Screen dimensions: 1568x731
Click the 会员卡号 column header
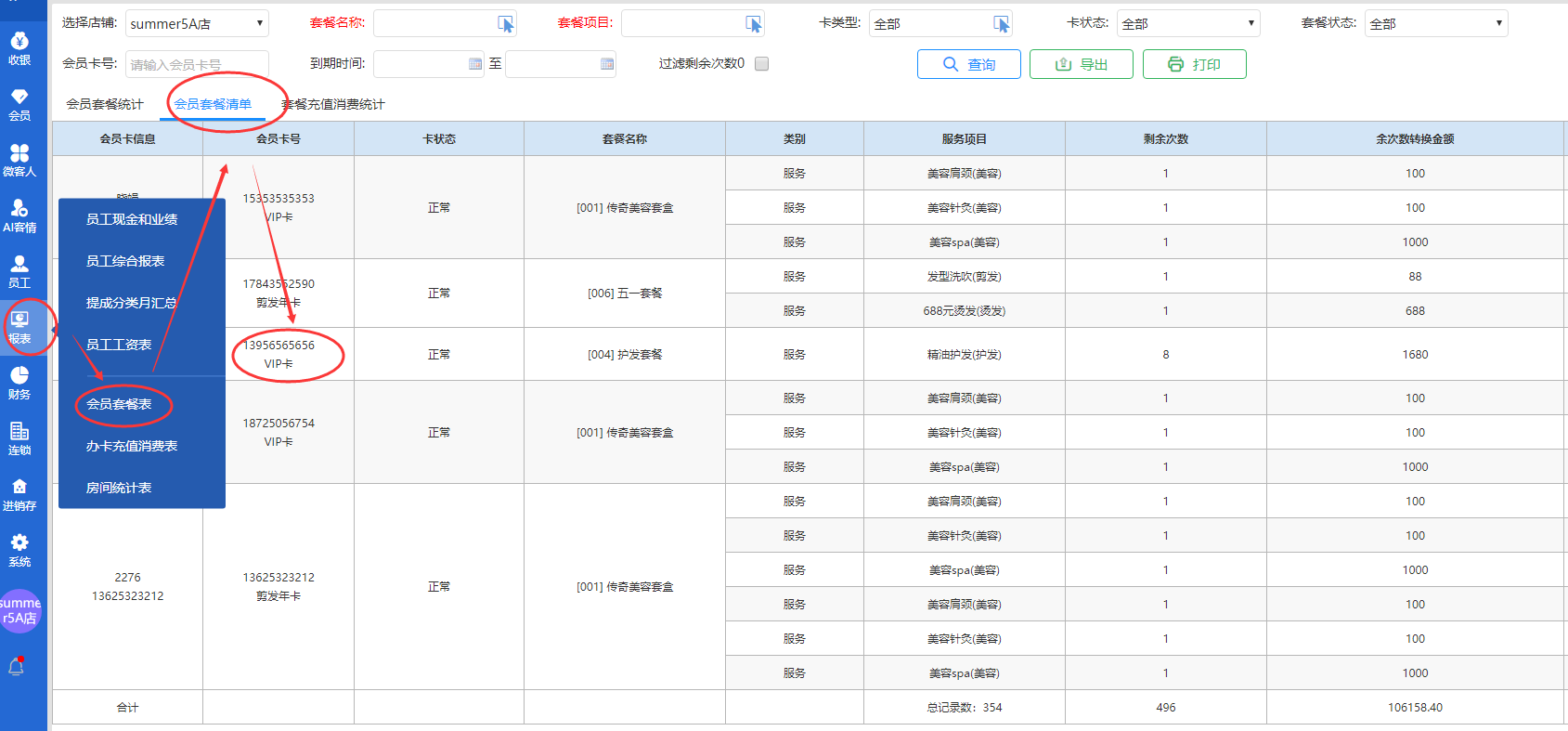279,139
